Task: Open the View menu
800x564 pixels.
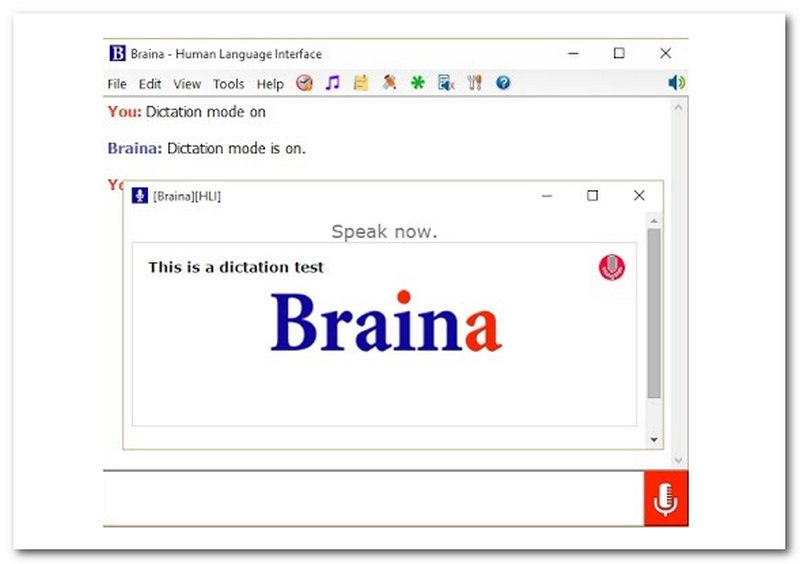Action: pyautogui.click(x=187, y=84)
